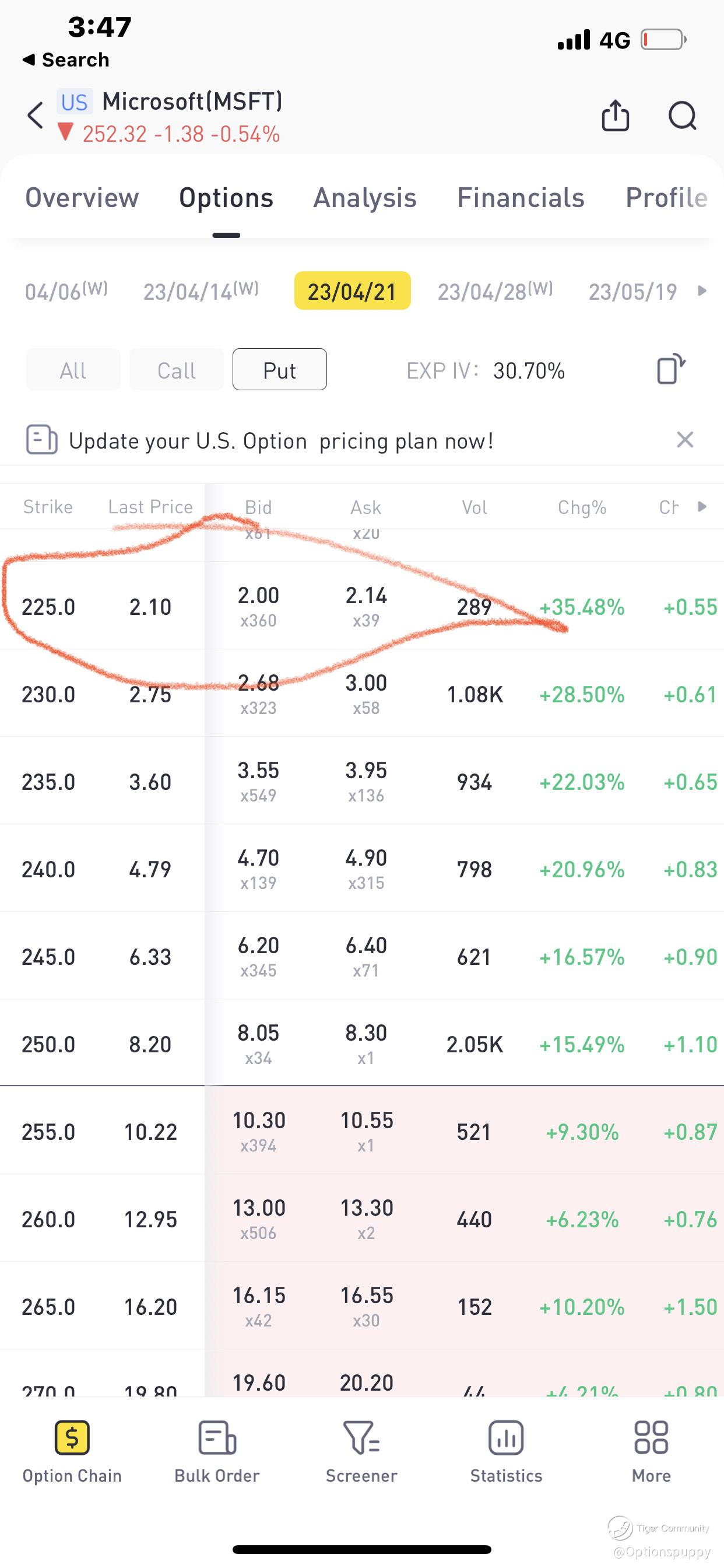Open the Screener funnel icon

(361, 1438)
